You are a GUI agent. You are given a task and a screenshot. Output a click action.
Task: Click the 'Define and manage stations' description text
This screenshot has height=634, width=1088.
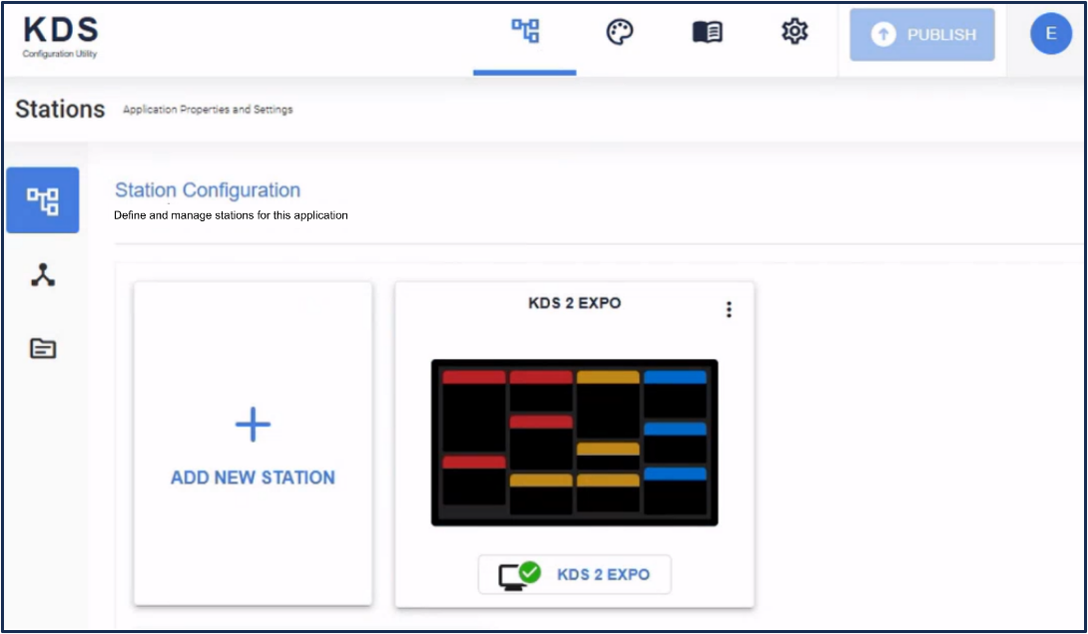pyautogui.click(x=231, y=216)
